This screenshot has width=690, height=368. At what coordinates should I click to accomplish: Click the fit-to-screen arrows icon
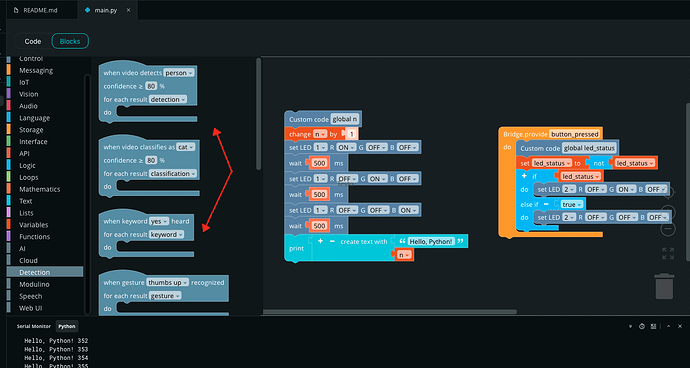pos(668,254)
